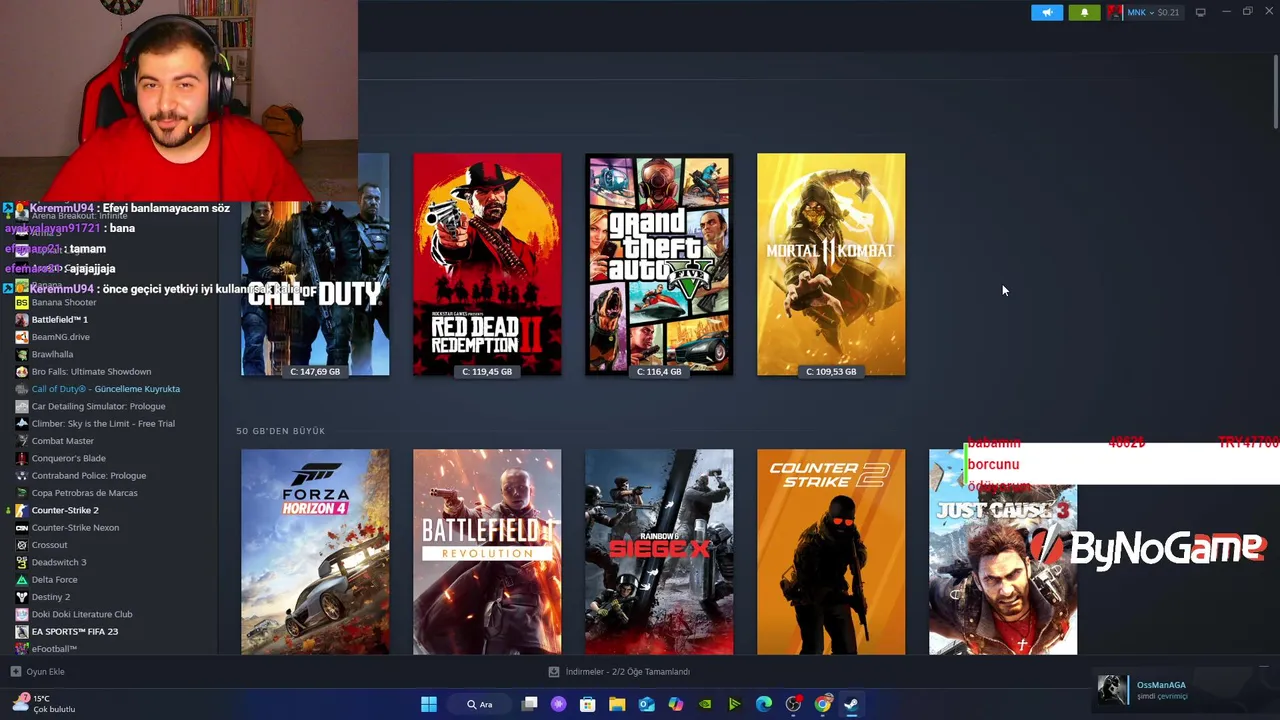Open Google Chrome from taskbar

[x=822, y=704]
